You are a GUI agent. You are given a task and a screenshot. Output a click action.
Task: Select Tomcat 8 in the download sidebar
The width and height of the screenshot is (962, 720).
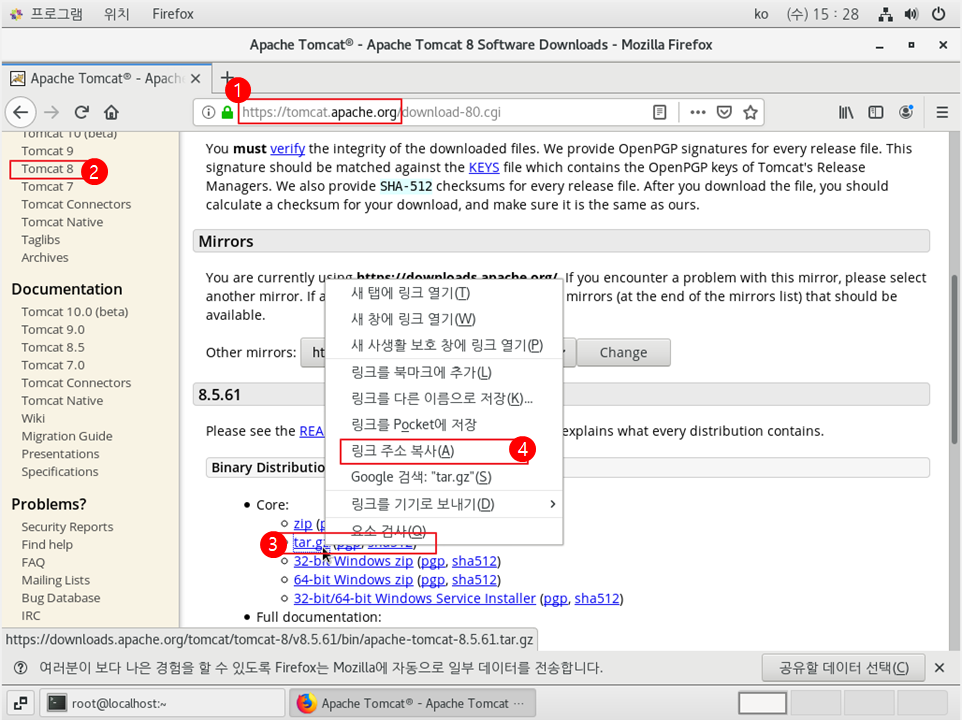tap(47, 169)
